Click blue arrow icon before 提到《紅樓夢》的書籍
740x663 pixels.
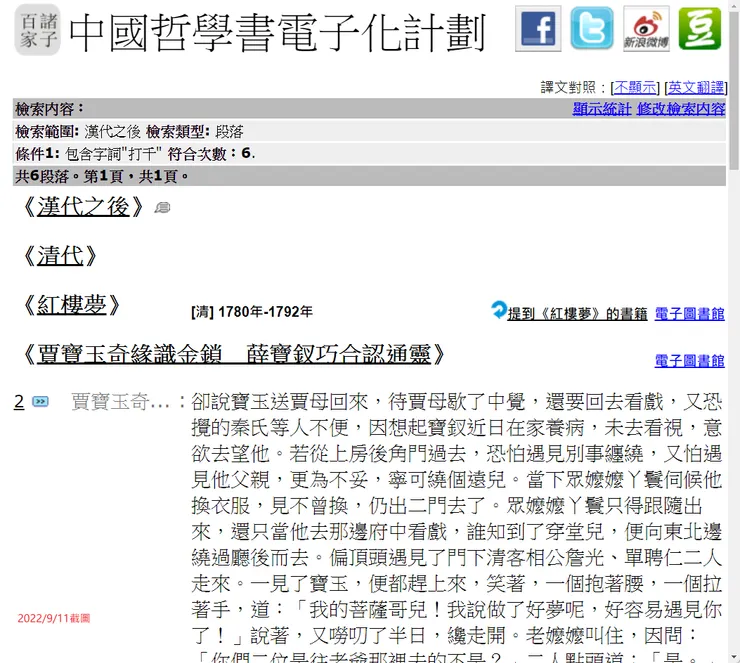pos(498,310)
